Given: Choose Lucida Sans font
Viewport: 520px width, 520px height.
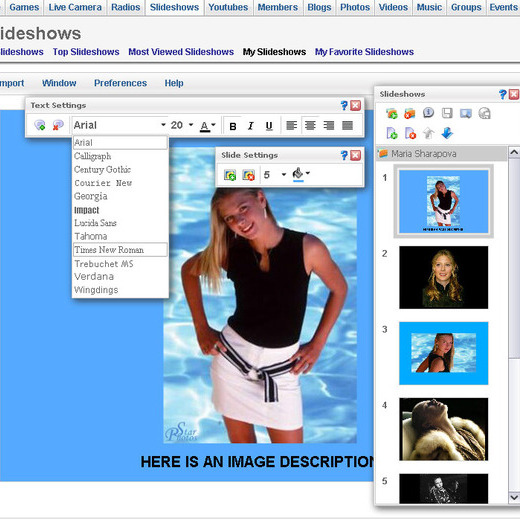Looking at the screenshot, I should coord(120,223).
